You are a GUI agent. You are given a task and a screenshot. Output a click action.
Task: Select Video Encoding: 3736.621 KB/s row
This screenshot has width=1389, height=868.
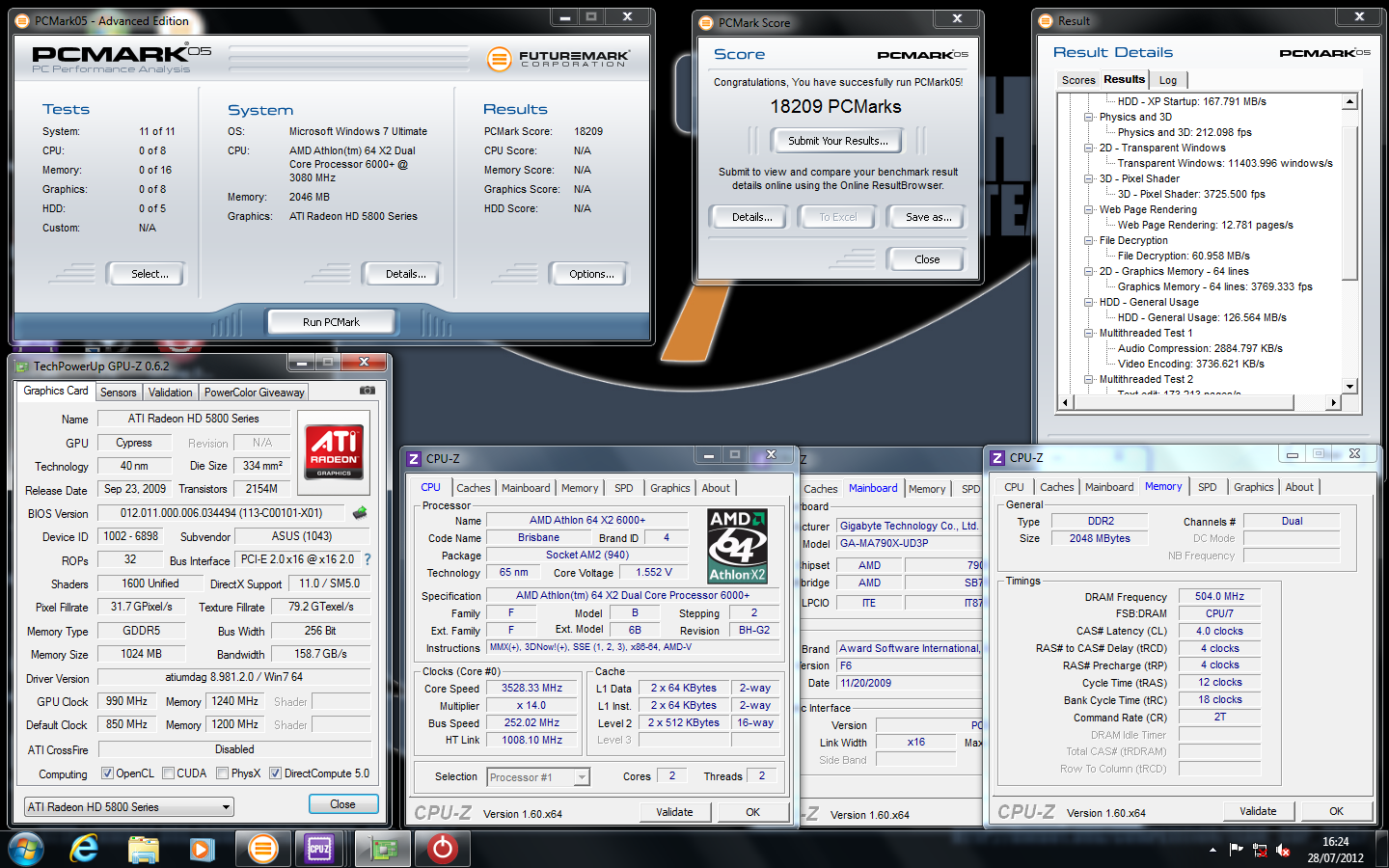pos(1190,364)
